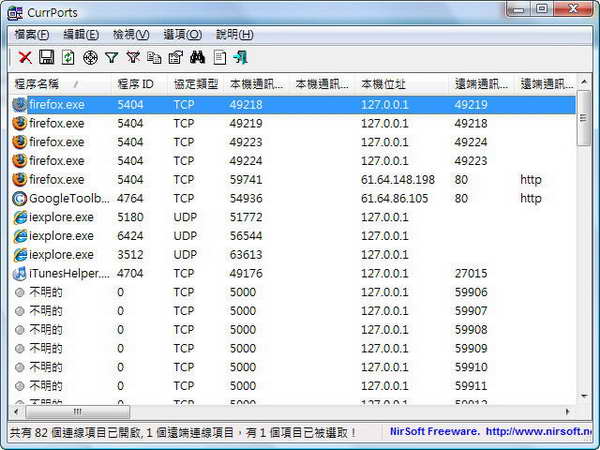Click the NirSoft website link in status bar

coord(492,433)
